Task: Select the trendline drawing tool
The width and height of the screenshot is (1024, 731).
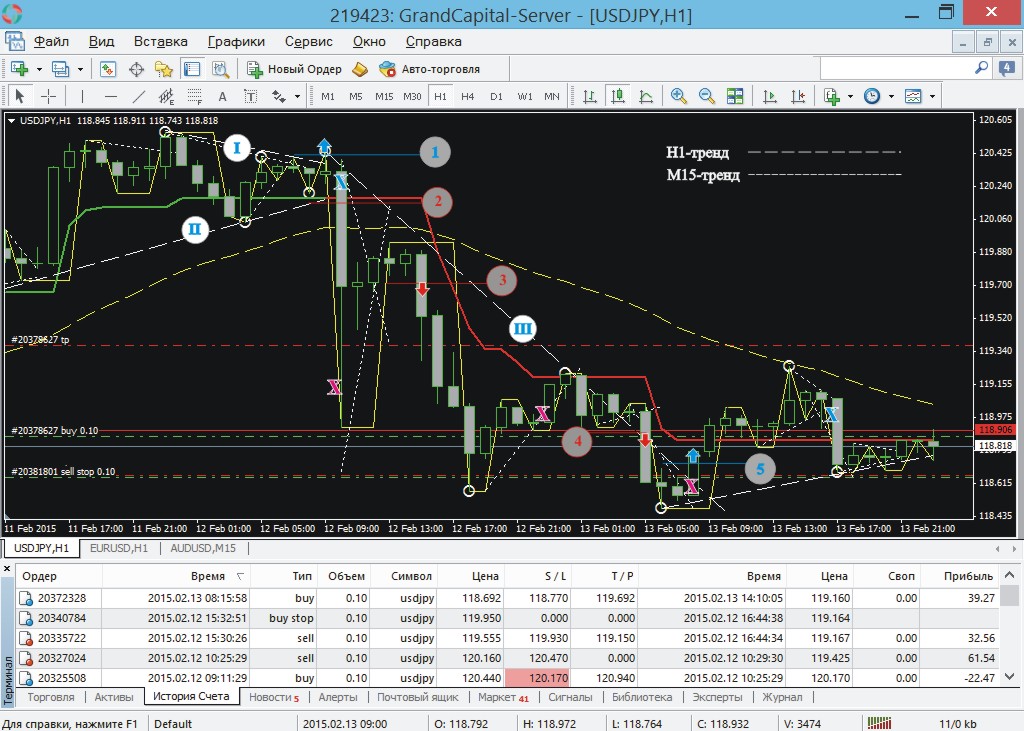Action: (138, 97)
